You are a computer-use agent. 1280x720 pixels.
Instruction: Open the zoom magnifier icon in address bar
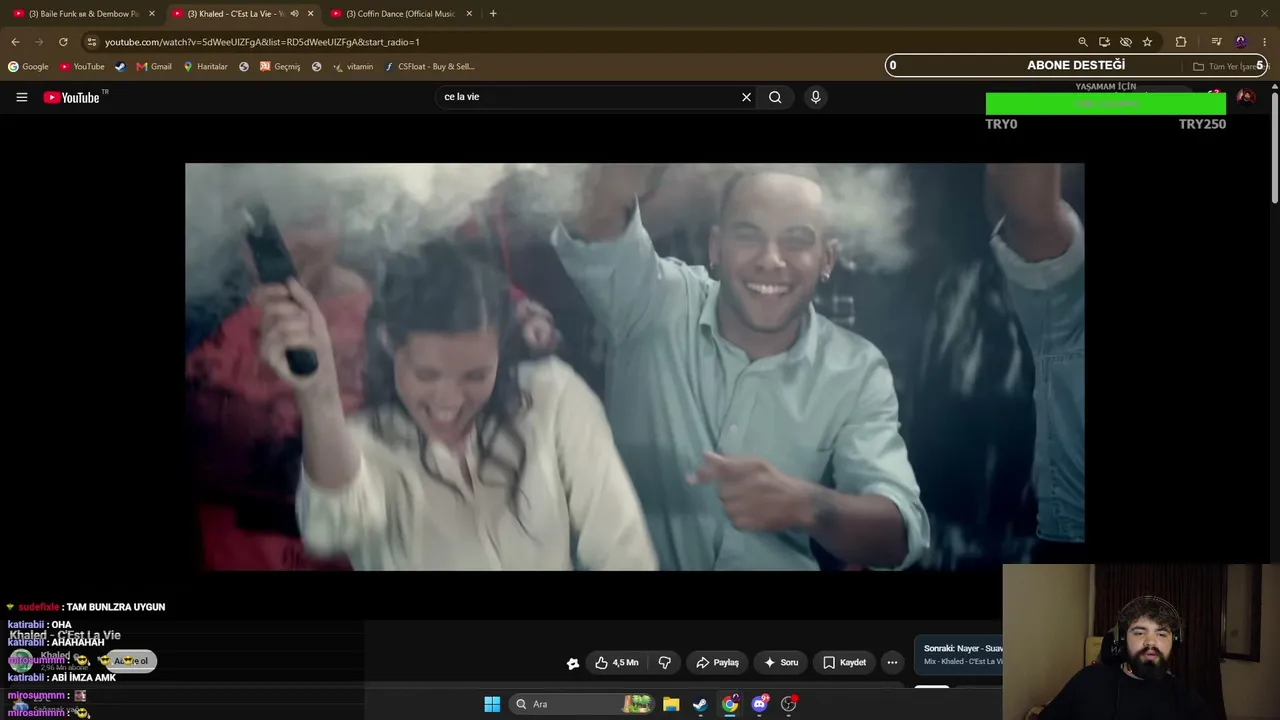(1082, 42)
